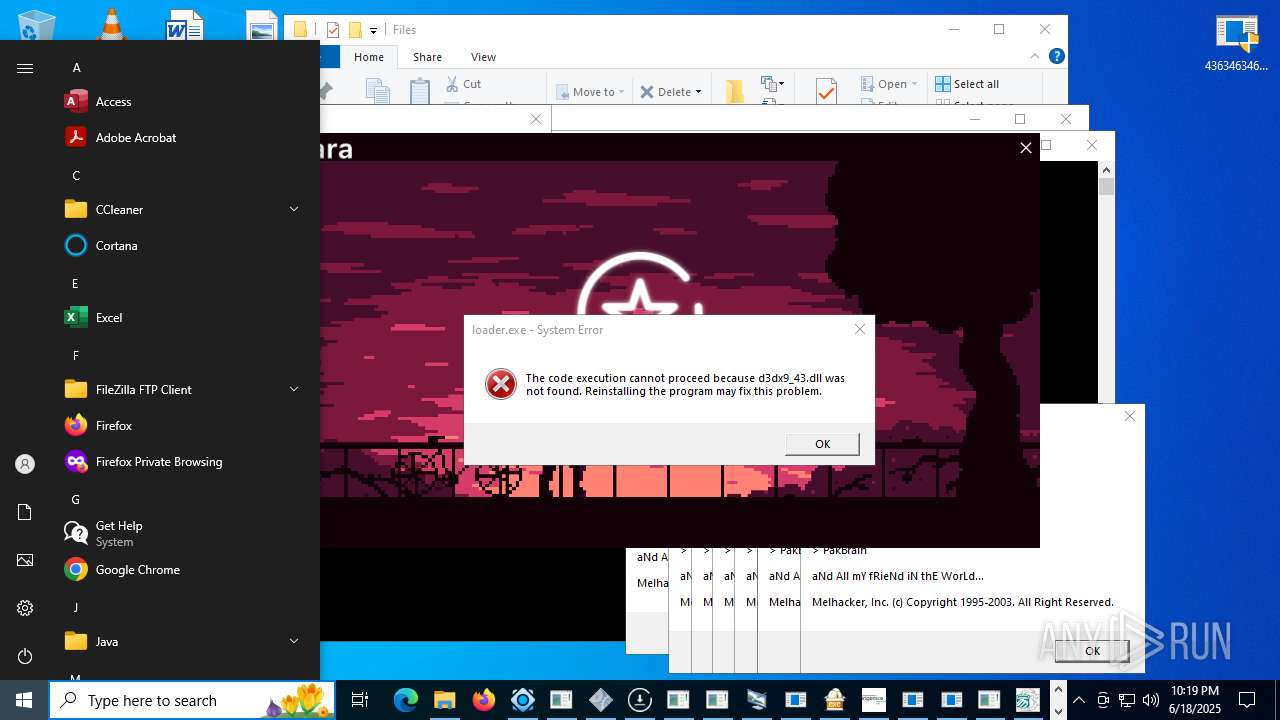Open Pictures from the Start sidebar

[25, 560]
